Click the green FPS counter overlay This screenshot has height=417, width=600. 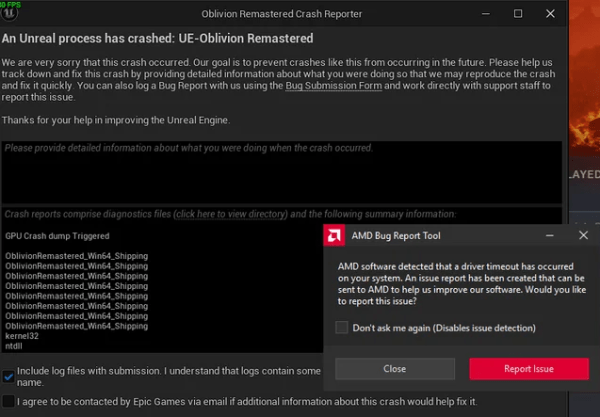point(10,3)
